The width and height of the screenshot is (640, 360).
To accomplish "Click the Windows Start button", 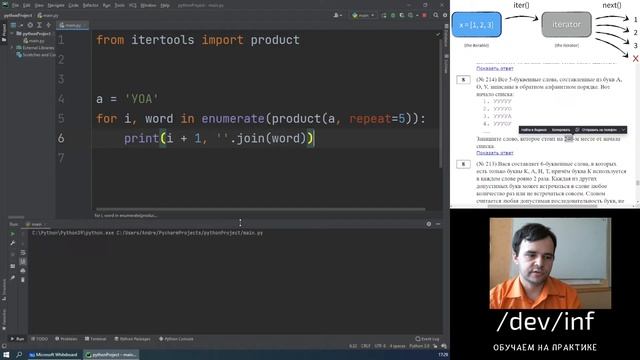I will [x=6, y=355].
